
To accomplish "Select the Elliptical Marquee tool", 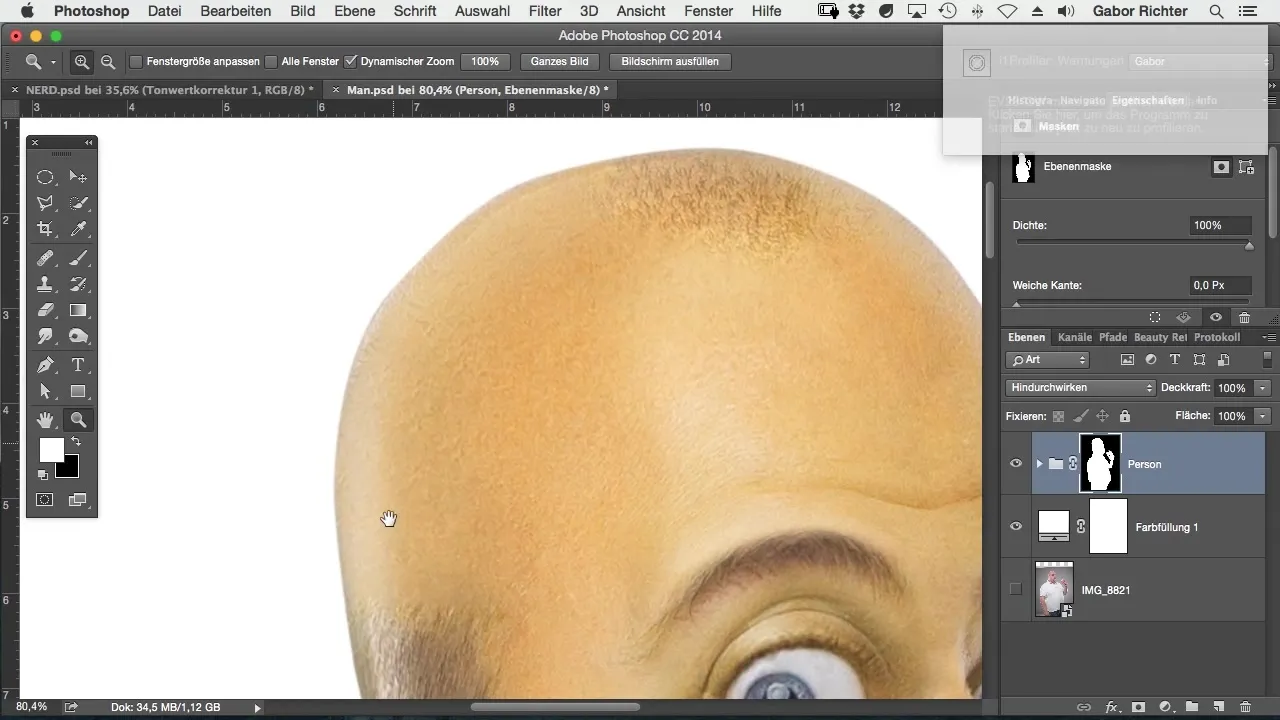I will (x=45, y=177).
